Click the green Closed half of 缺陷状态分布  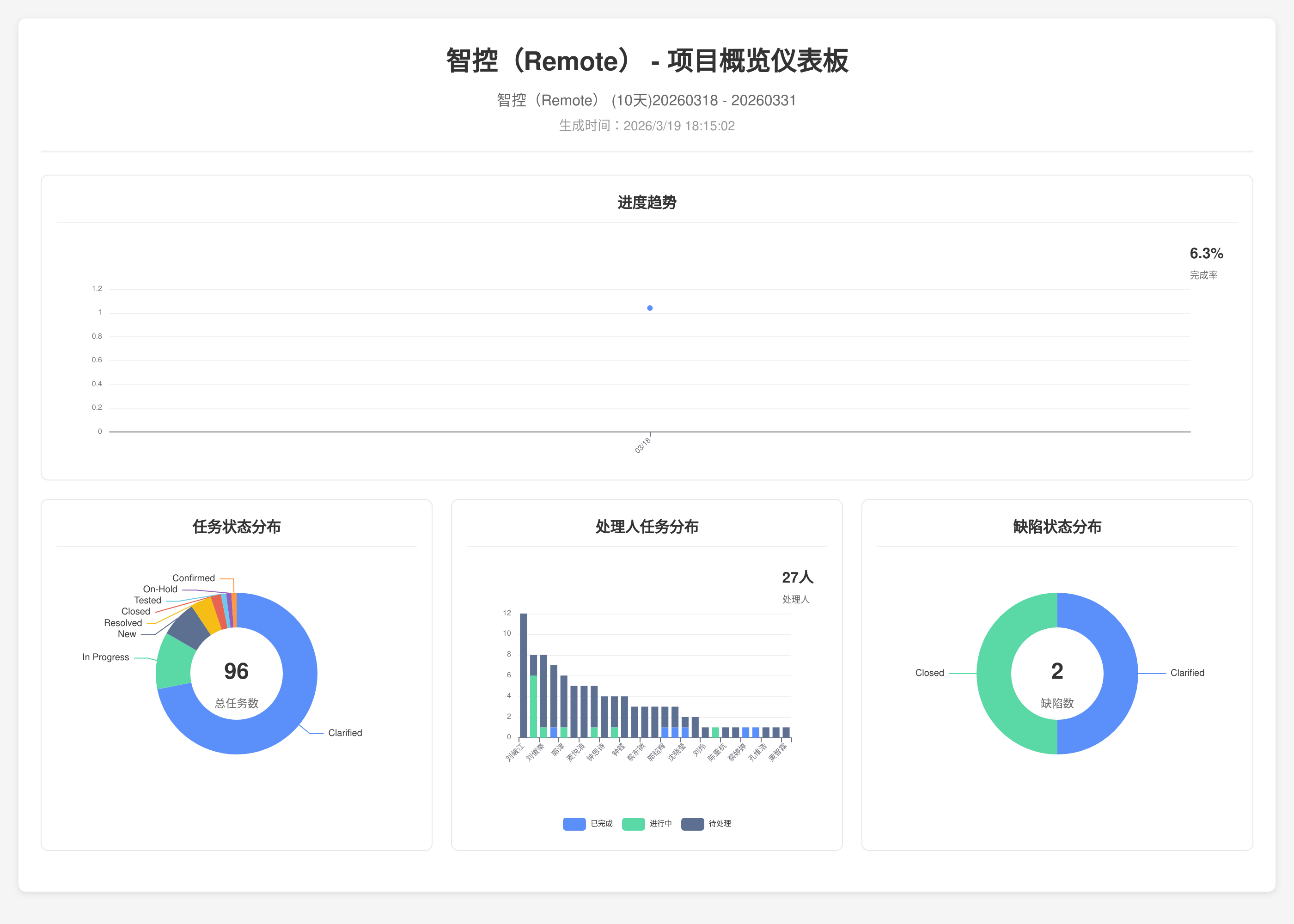coord(994,674)
